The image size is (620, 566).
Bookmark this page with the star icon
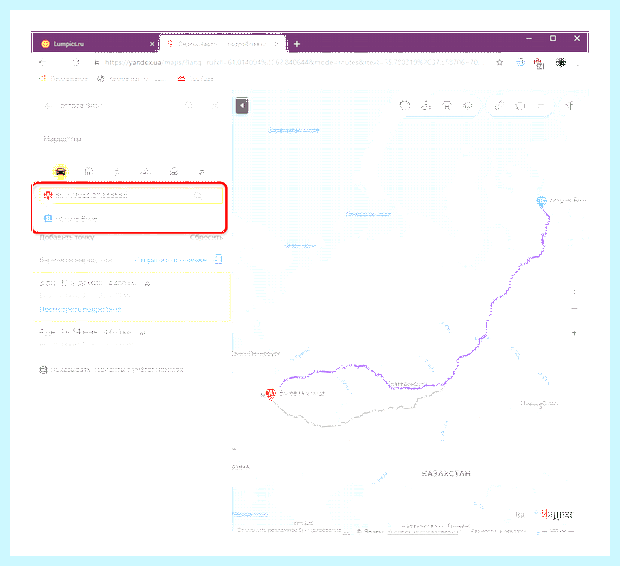(500, 62)
